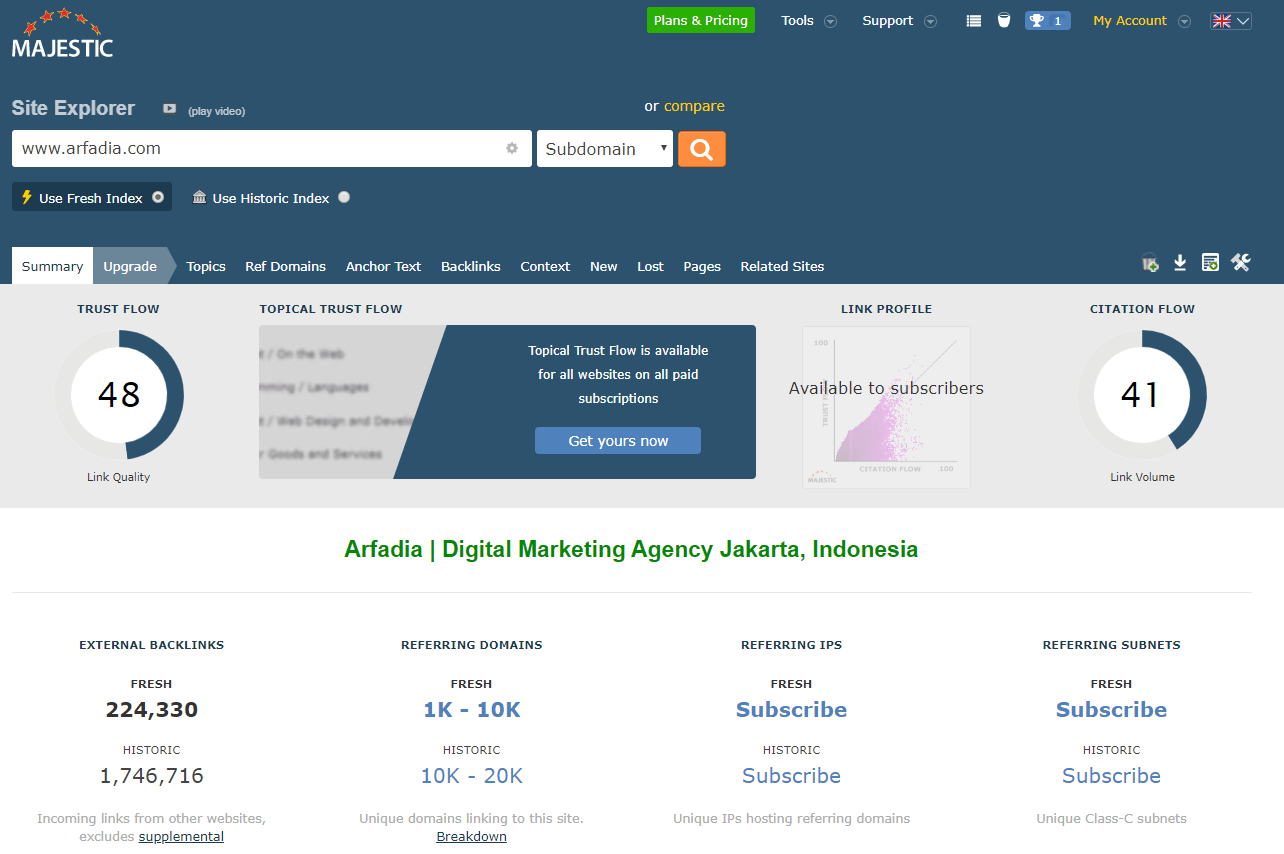Image resolution: width=1284 pixels, height=854 pixels.
Task: Click the Trust Flow 48 gauge
Action: point(119,395)
